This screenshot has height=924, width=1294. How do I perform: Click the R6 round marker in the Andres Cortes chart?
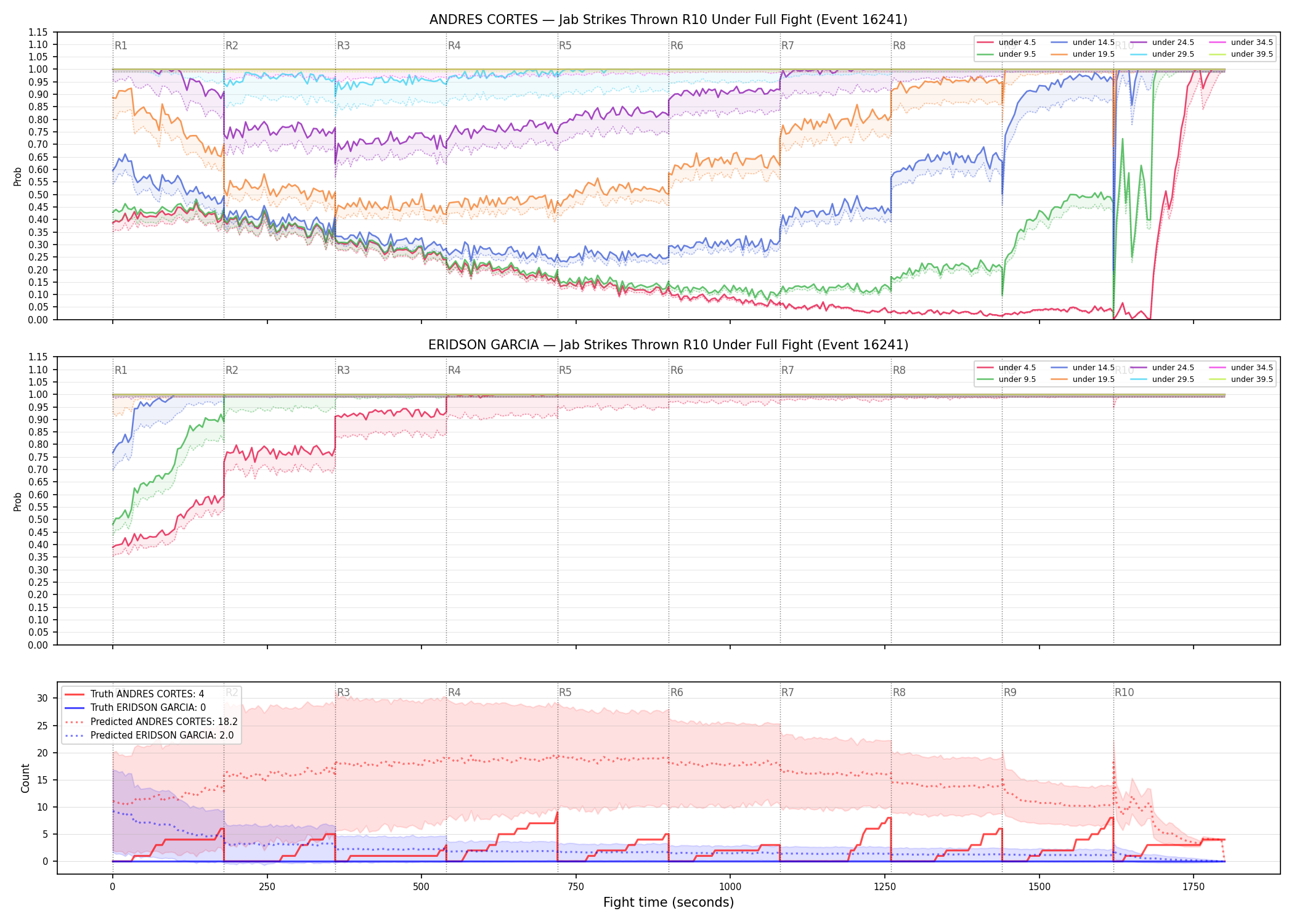(x=677, y=46)
